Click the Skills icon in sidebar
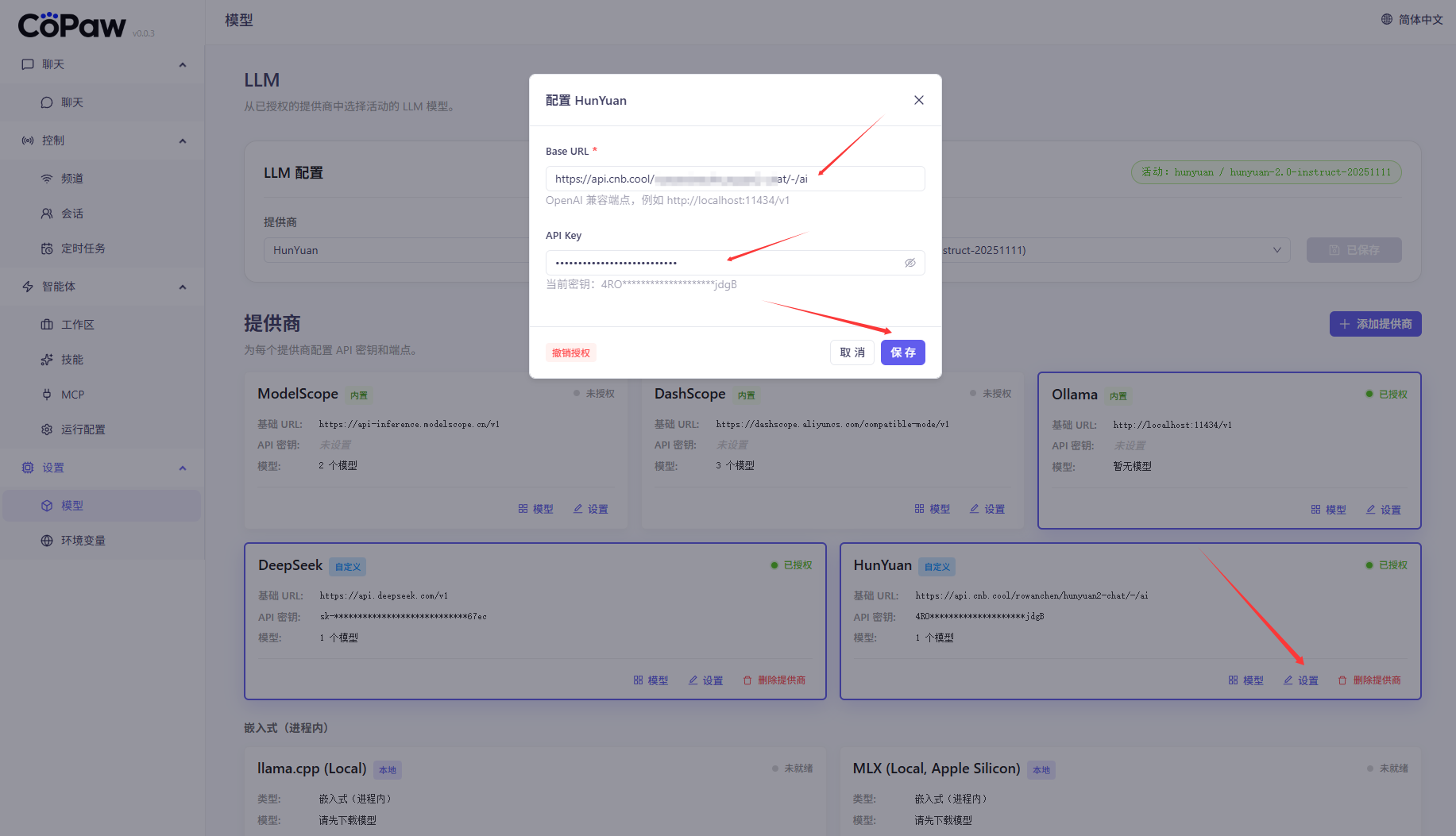The width and height of the screenshot is (1456, 836). (x=47, y=360)
